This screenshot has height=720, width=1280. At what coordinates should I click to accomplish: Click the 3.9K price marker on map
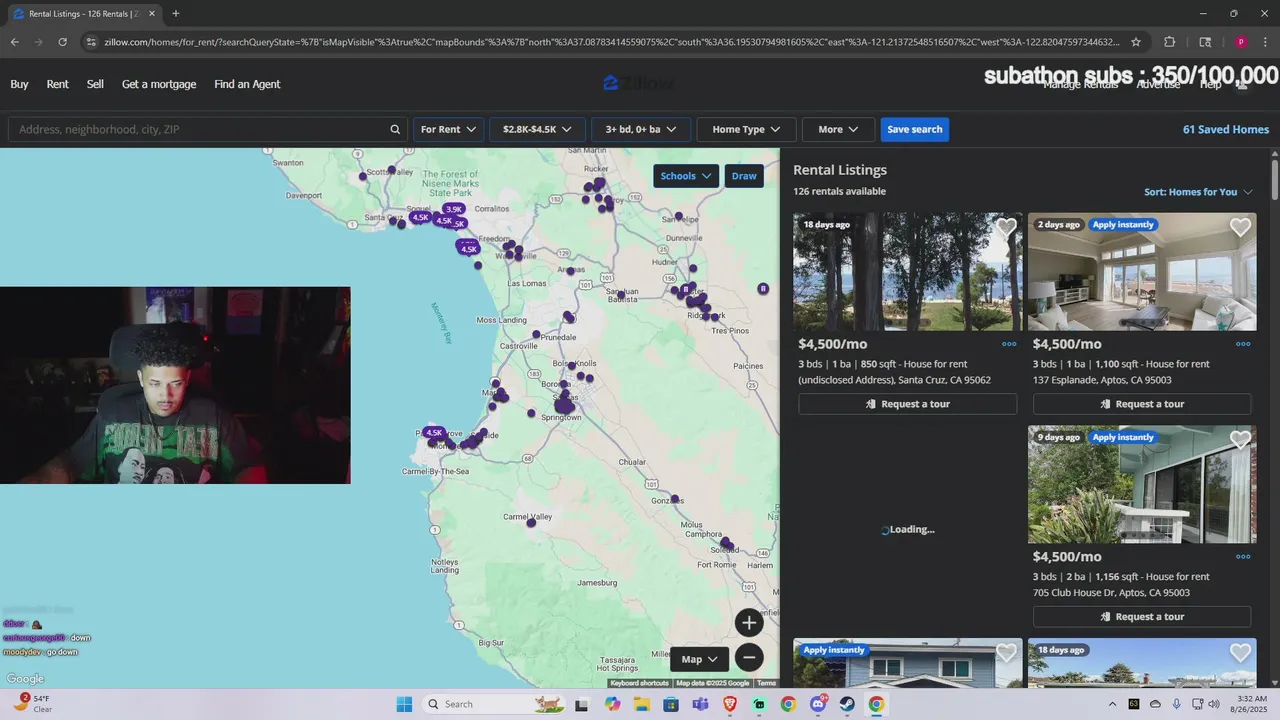click(454, 210)
